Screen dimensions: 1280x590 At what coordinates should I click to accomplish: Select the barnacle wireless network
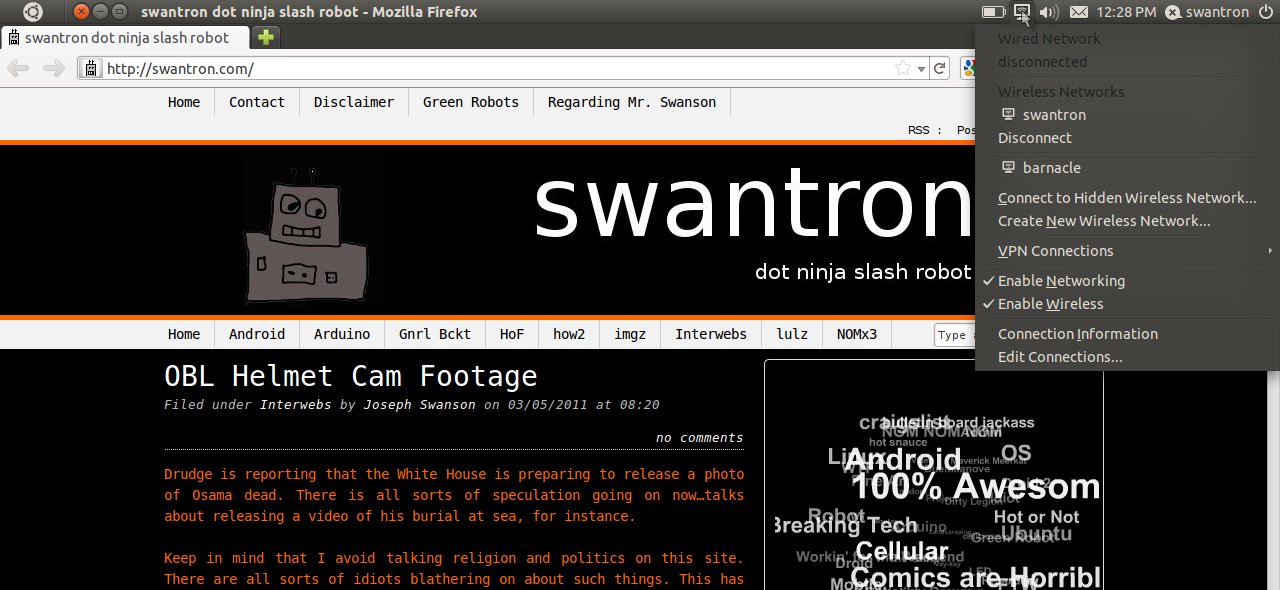click(1051, 168)
